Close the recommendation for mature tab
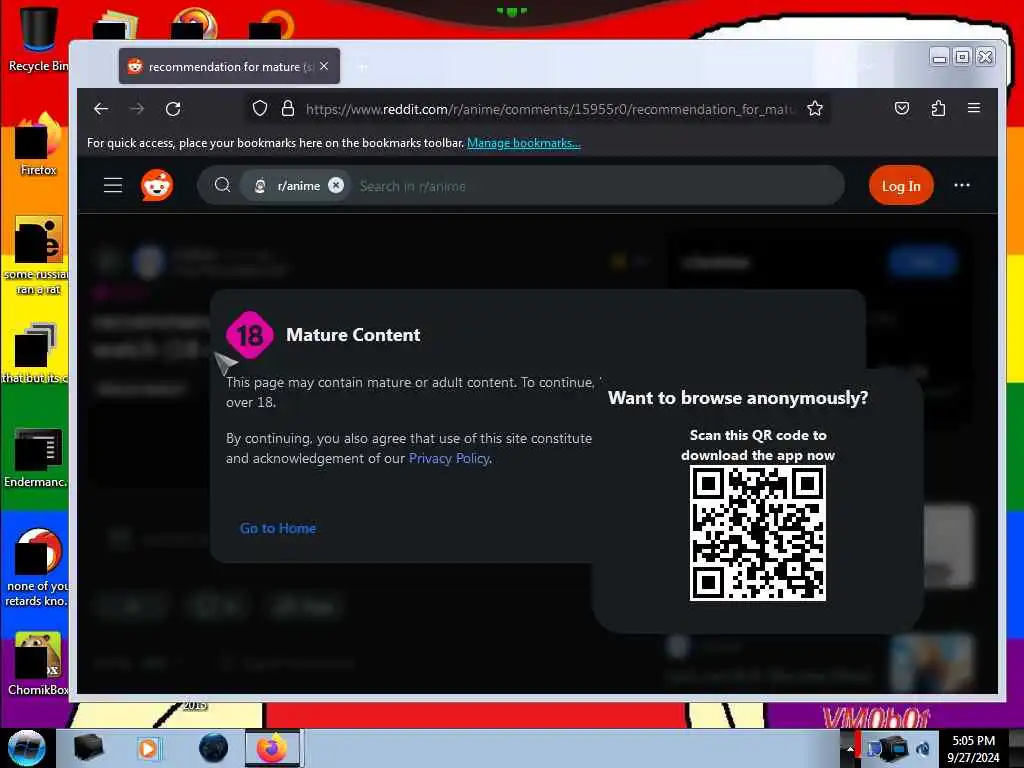The image size is (1024, 768). [x=324, y=66]
